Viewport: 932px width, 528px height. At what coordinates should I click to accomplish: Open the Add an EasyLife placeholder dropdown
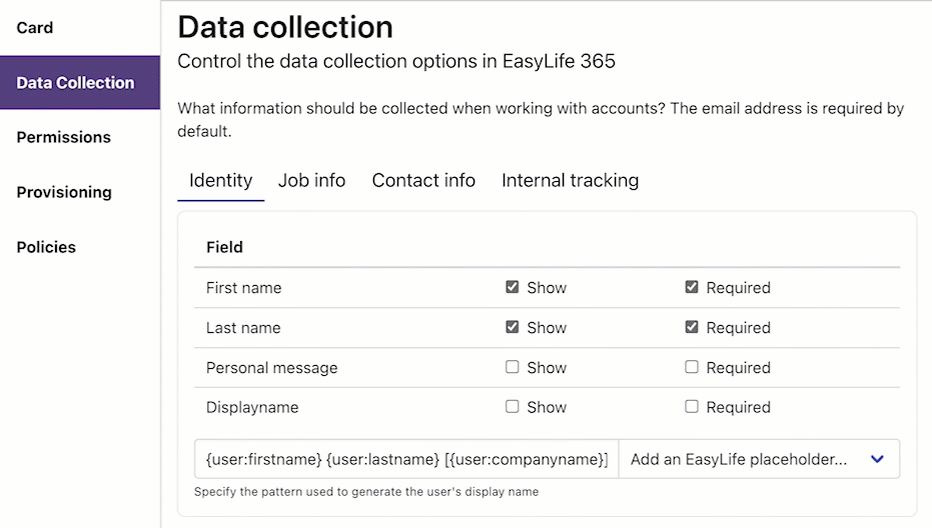tap(759, 459)
